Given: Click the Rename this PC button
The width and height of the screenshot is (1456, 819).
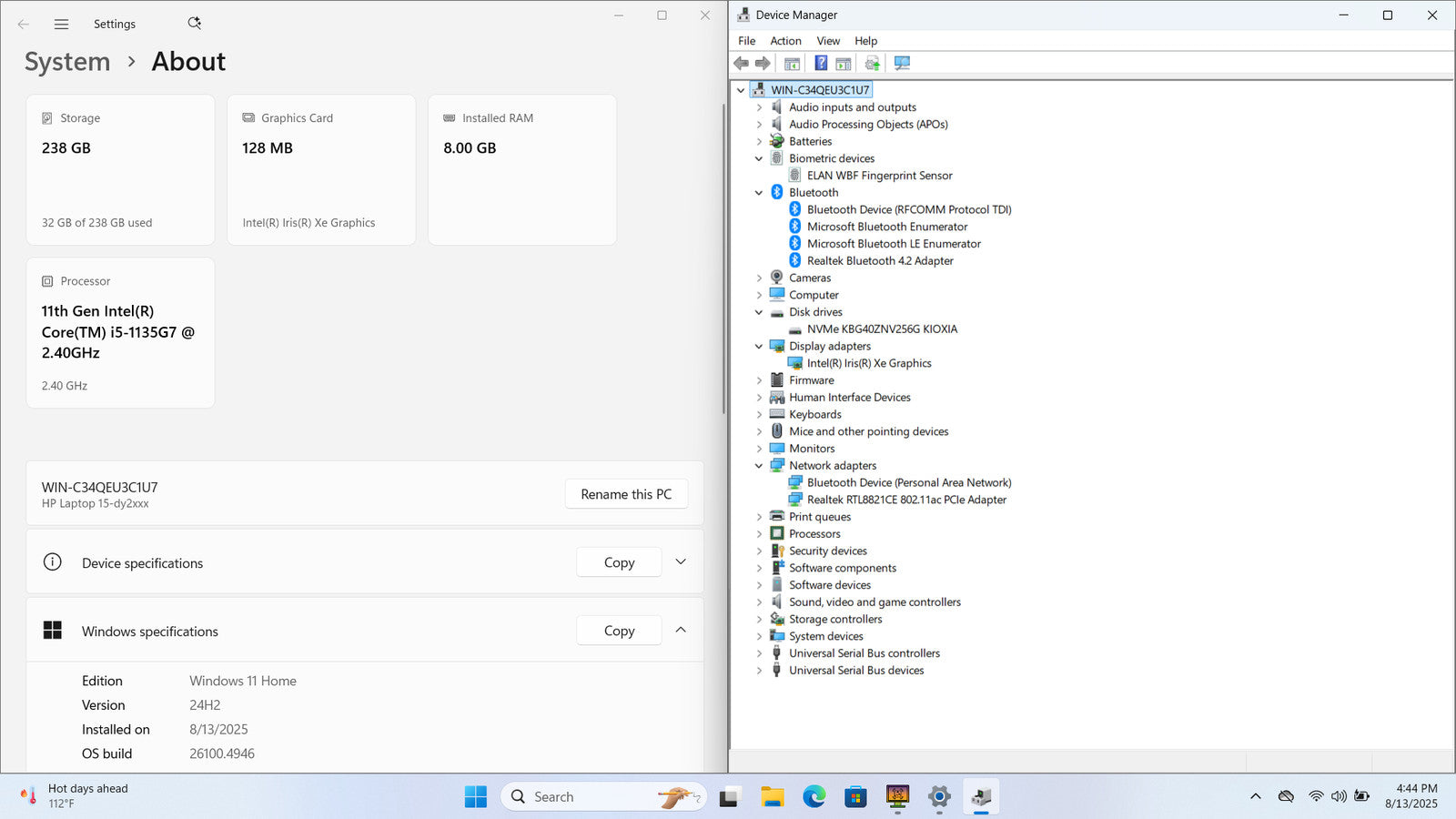Looking at the screenshot, I should click(626, 494).
